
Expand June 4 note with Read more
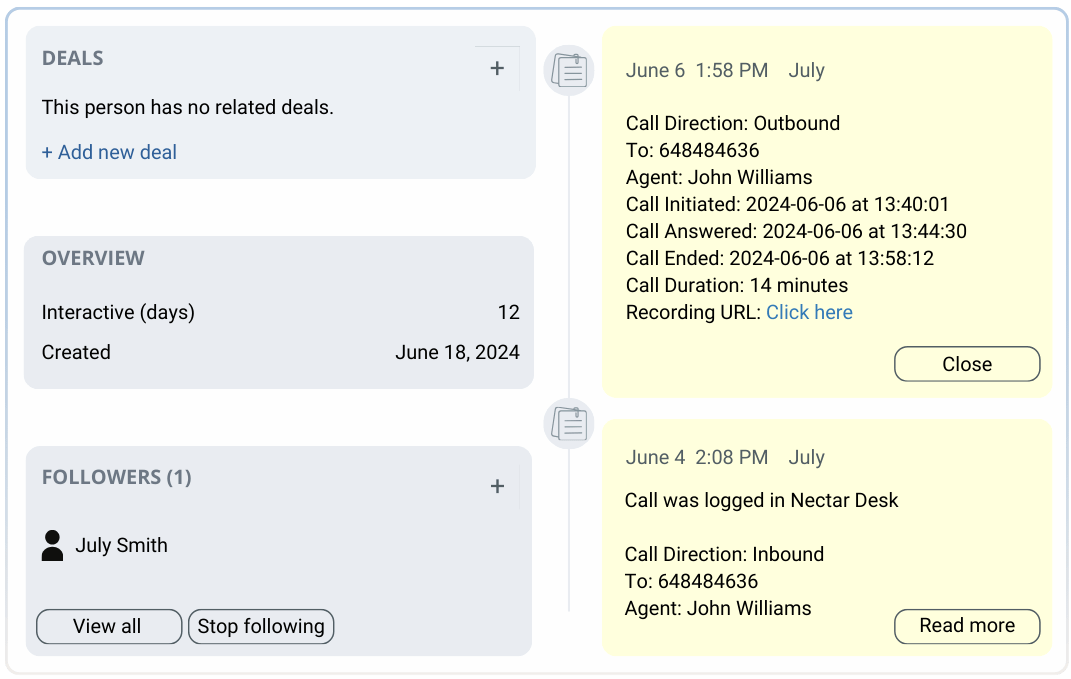[967, 626]
